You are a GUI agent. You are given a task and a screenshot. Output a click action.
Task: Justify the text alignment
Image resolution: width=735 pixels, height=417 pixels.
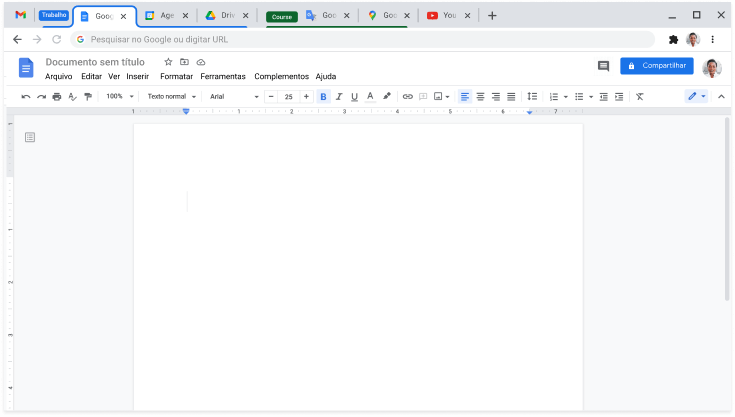click(511, 97)
